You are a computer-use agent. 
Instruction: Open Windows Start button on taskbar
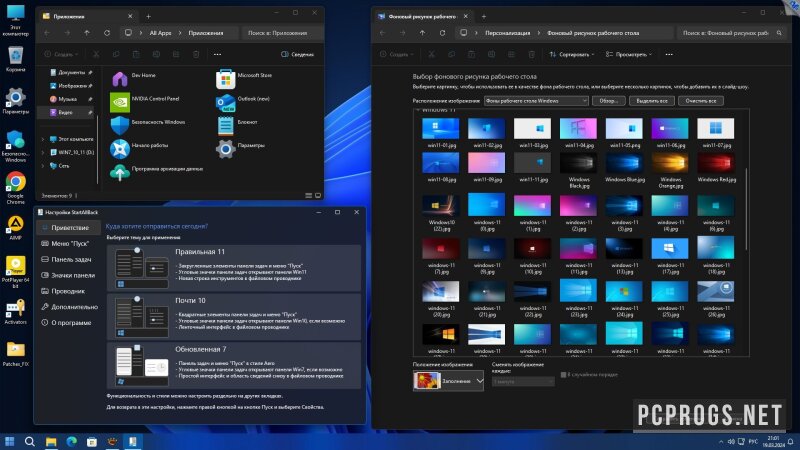coord(9,441)
